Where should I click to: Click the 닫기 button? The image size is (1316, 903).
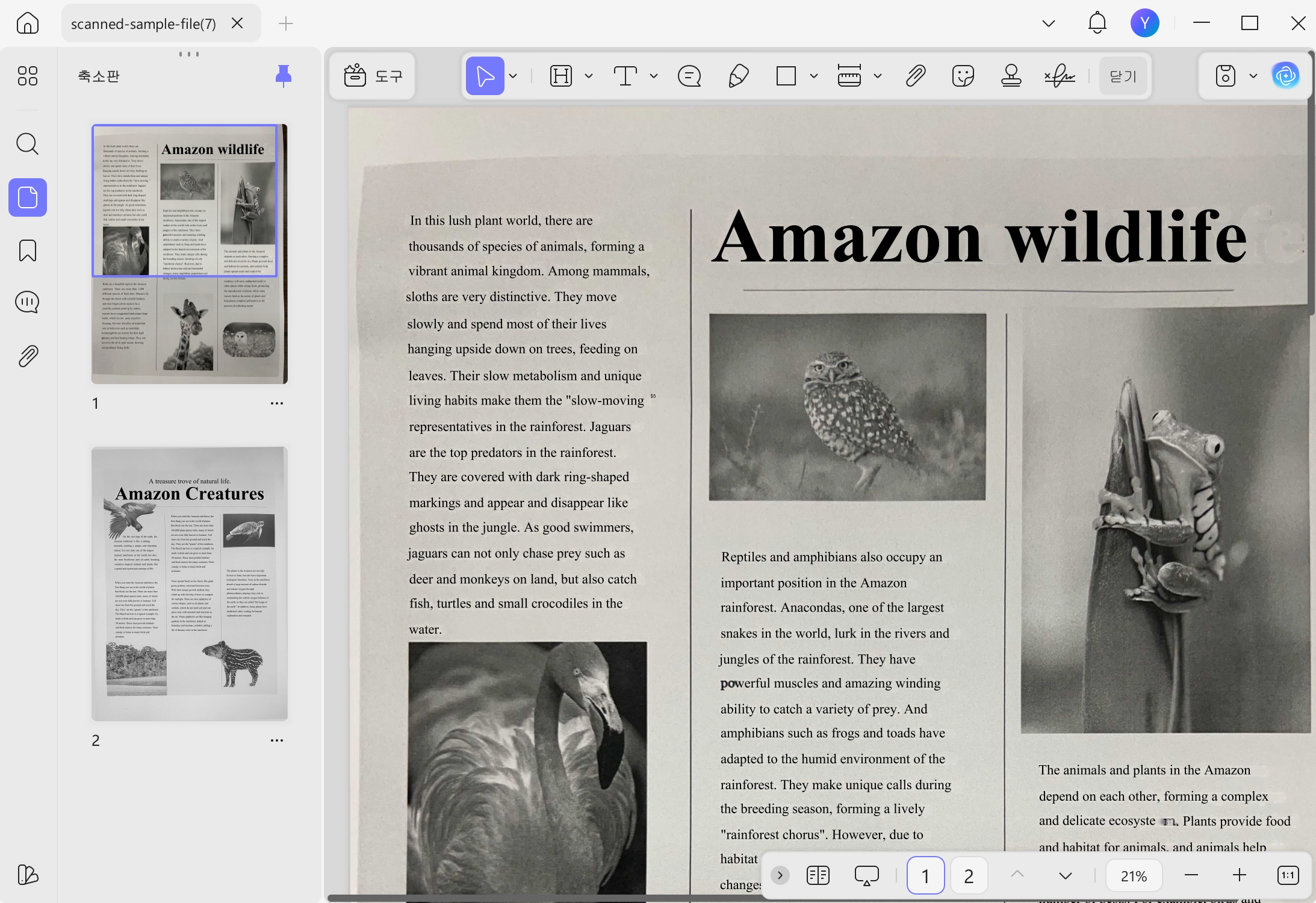tap(1123, 76)
